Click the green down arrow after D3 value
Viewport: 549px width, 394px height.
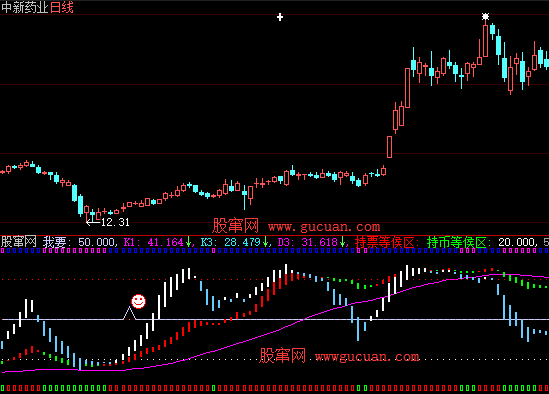point(342,242)
